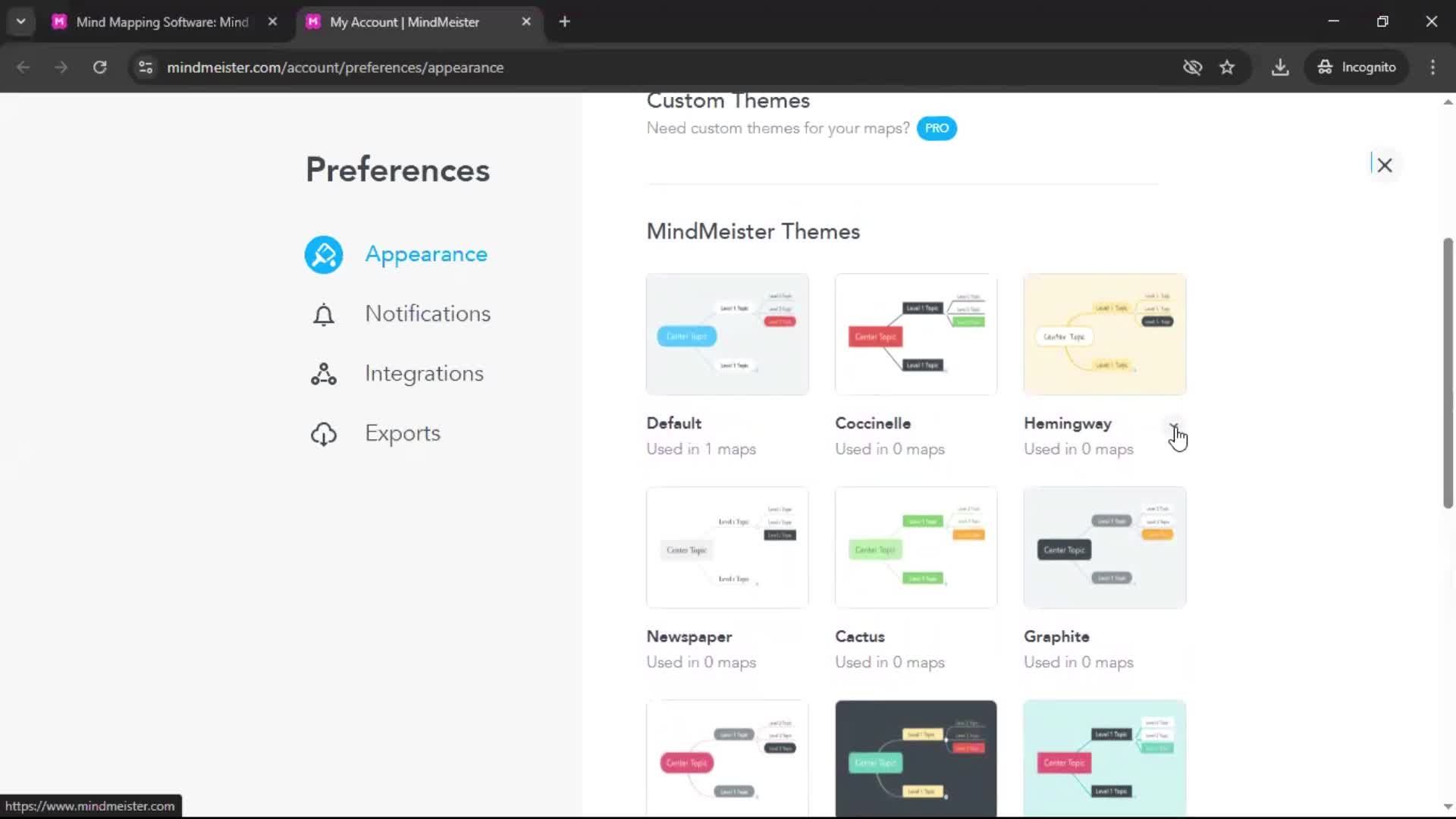The width and height of the screenshot is (1456, 819).
Task: Click the Exports cloud download icon
Action: coord(324,434)
